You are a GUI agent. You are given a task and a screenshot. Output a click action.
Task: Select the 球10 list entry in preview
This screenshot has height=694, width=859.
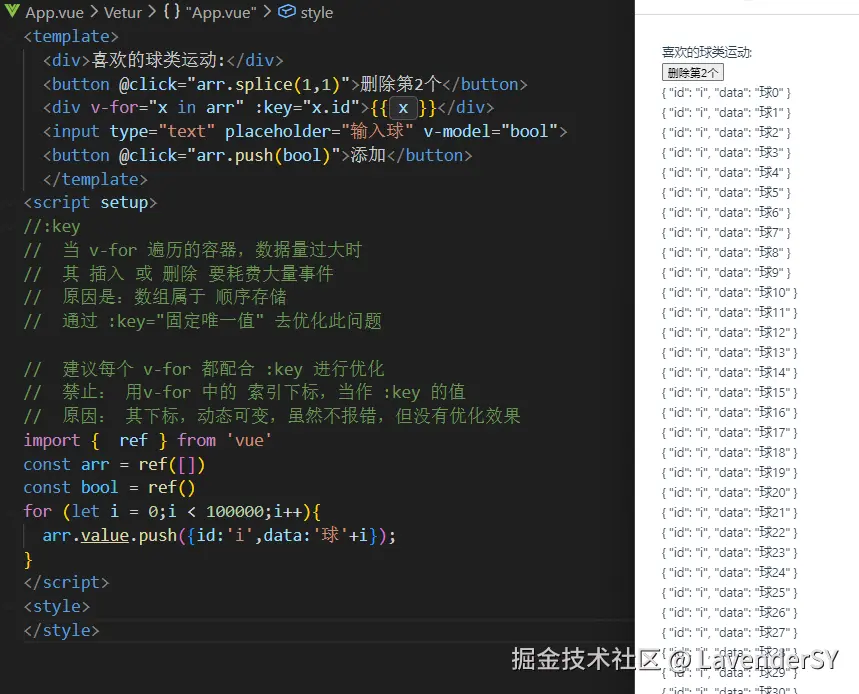click(729, 293)
